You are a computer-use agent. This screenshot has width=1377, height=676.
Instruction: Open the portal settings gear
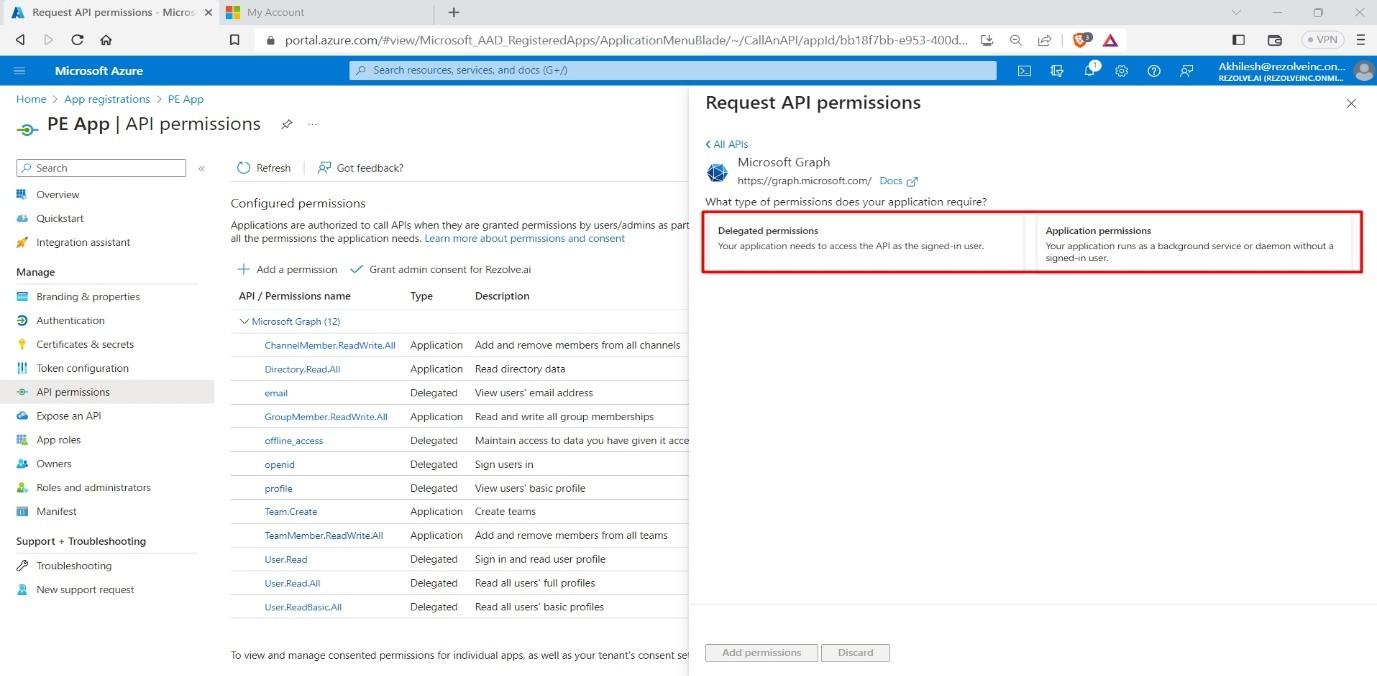pos(1122,71)
